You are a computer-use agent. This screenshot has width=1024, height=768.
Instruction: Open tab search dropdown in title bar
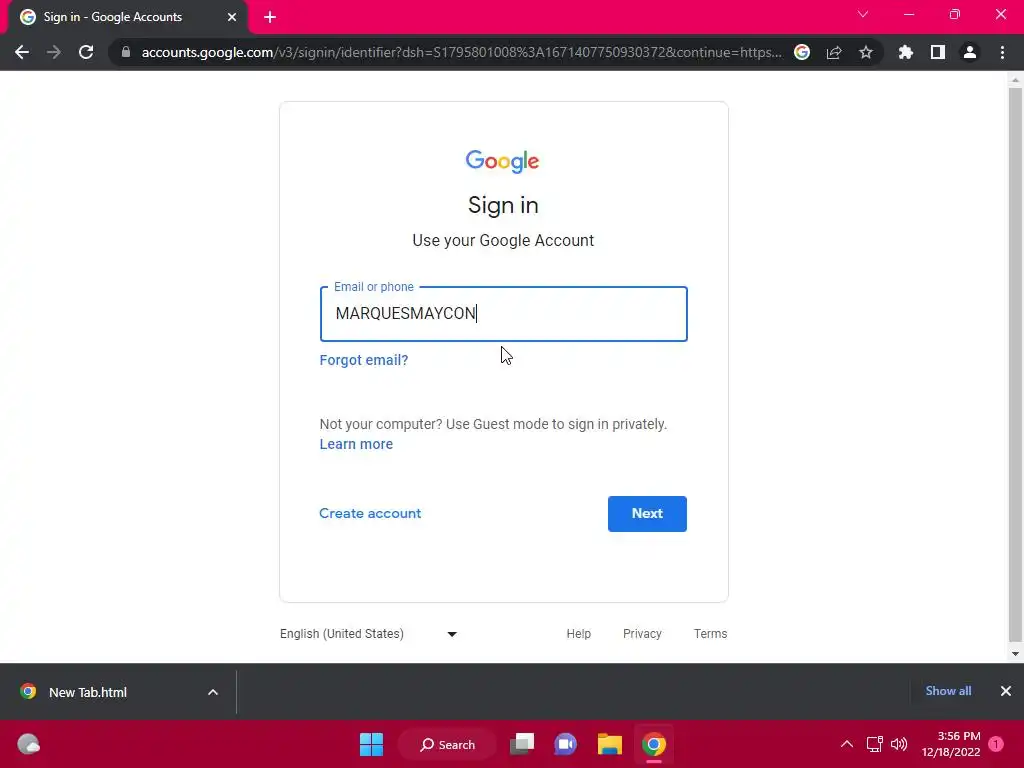point(863,14)
